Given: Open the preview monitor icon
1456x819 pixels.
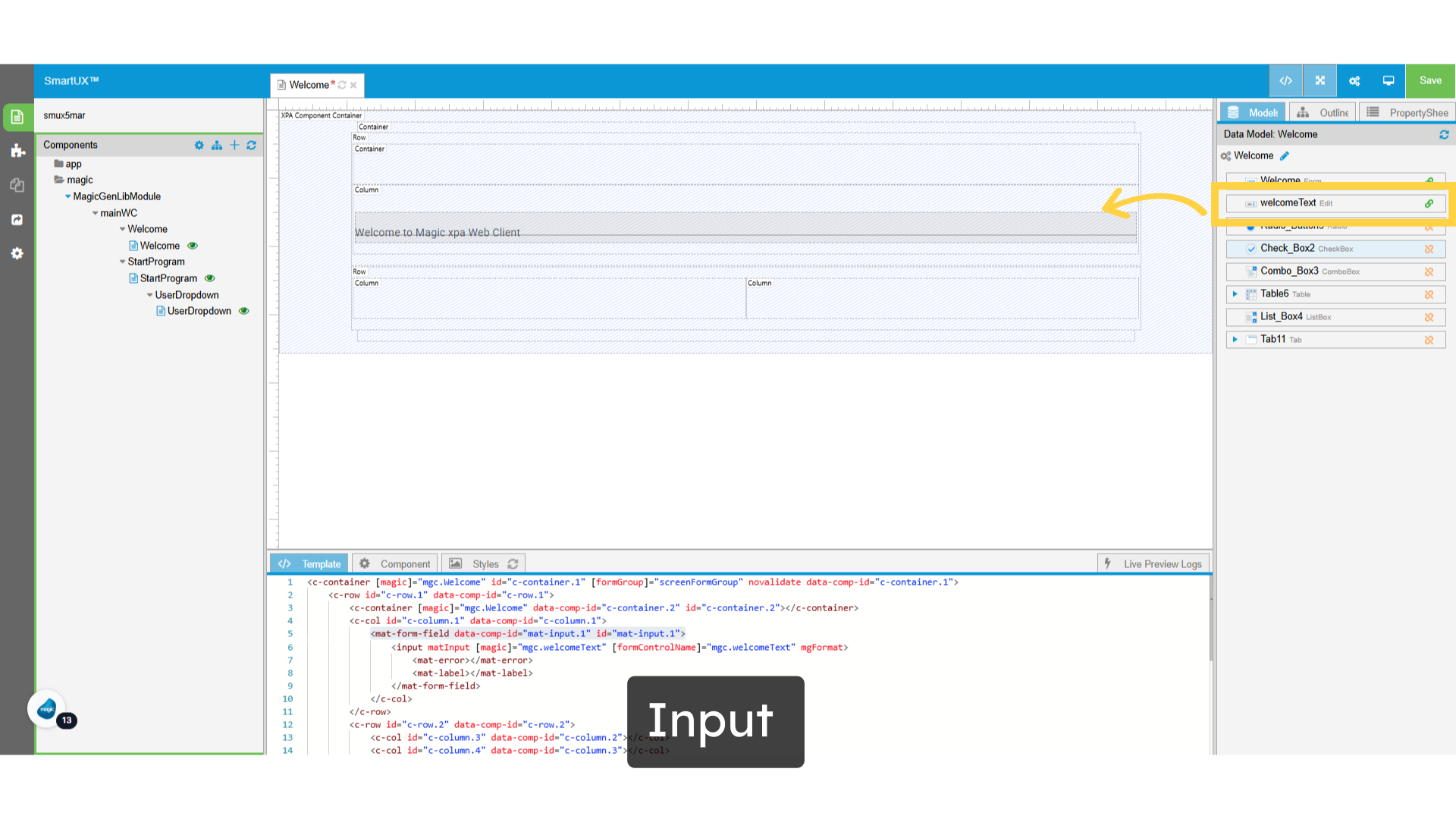Looking at the screenshot, I should coord(1389,80).
